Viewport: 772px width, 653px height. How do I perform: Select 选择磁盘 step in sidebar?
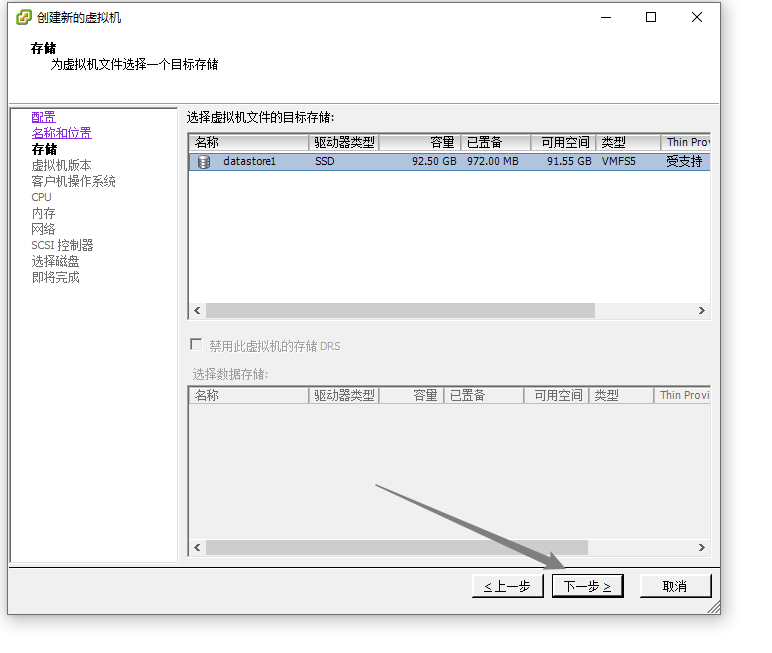coord(55,261)
